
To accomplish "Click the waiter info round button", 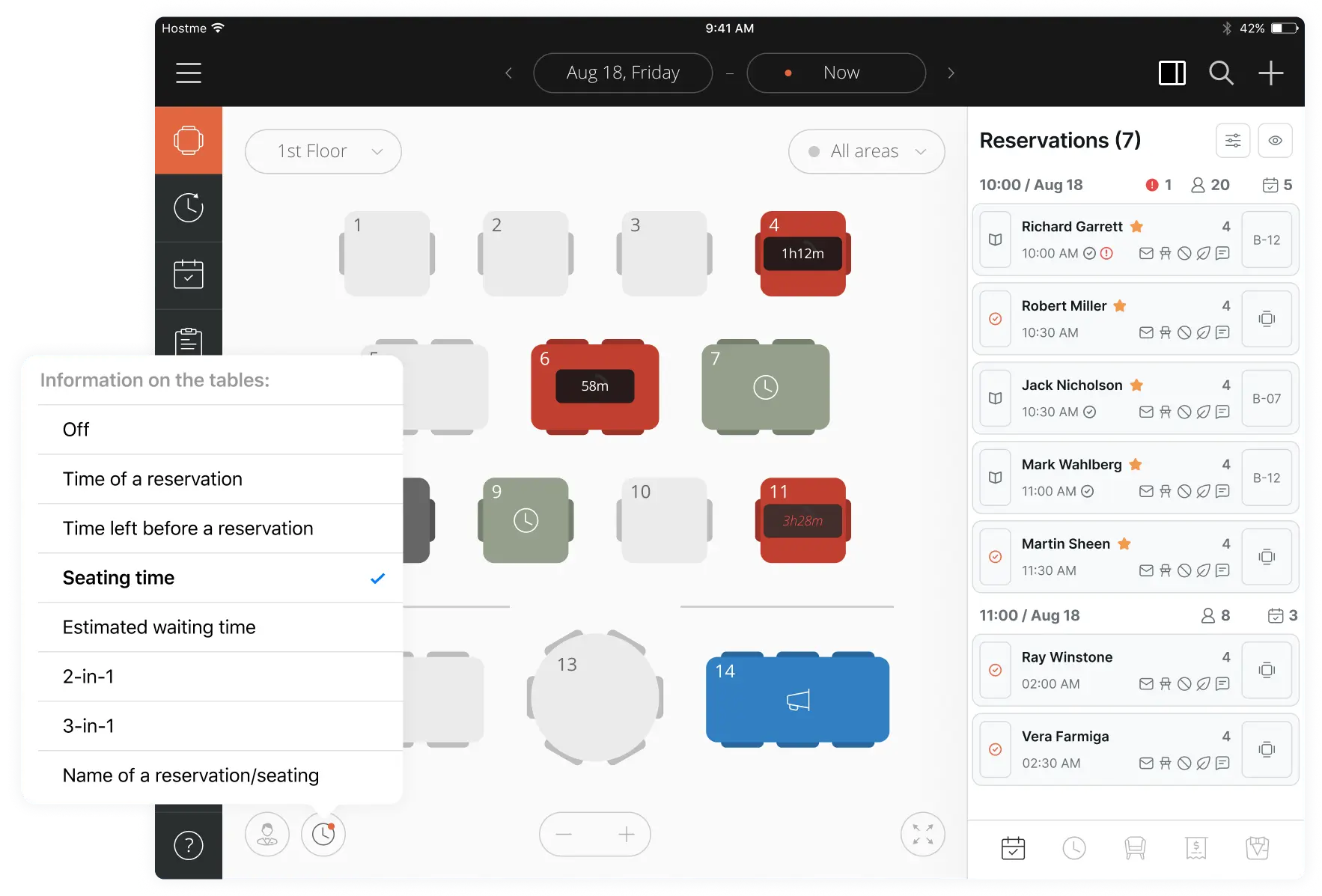I will pos(267,834).
